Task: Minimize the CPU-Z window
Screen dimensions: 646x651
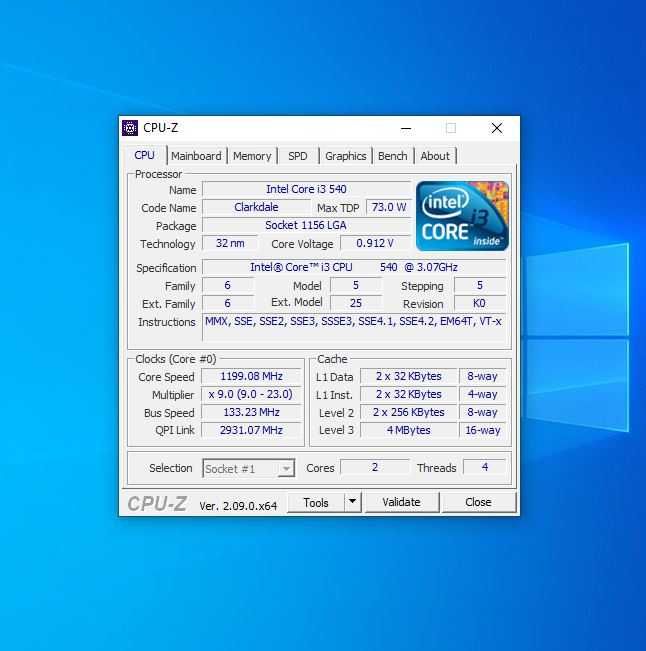Action: click(x=406, y=128)
